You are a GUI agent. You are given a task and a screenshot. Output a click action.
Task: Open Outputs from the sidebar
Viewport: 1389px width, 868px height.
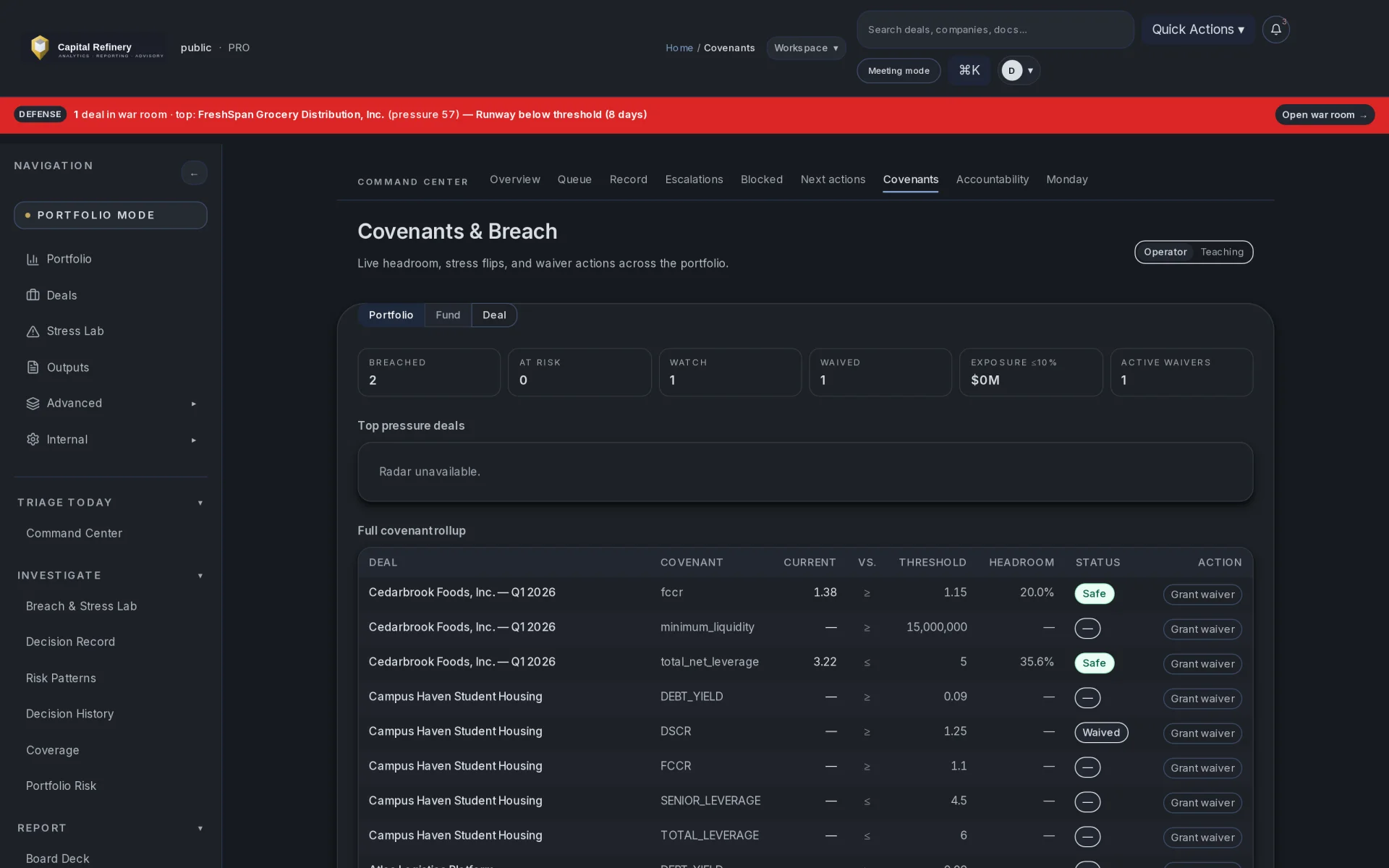click(x=111, y=367)
